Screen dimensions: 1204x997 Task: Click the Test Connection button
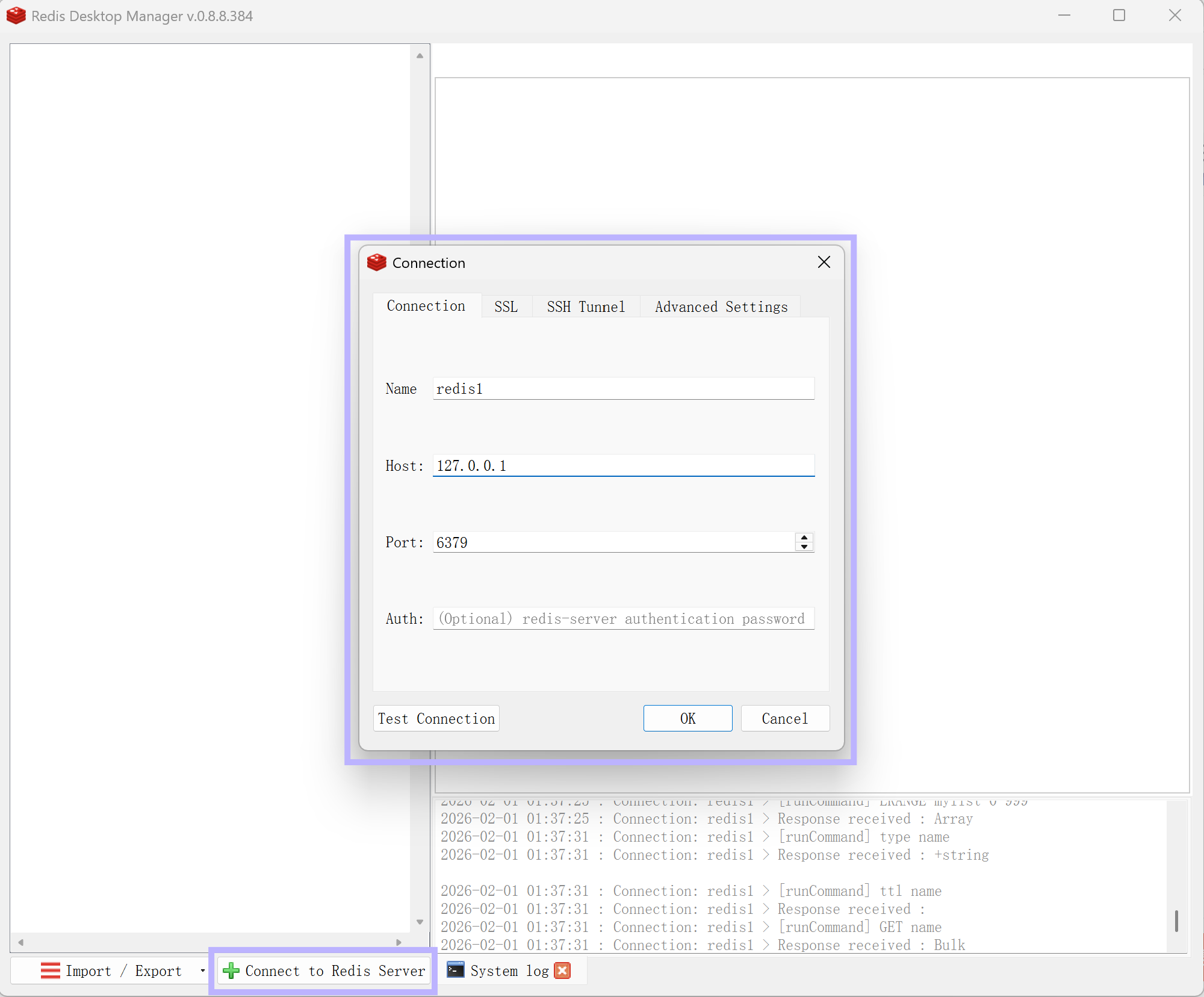(x=436, y=718)
